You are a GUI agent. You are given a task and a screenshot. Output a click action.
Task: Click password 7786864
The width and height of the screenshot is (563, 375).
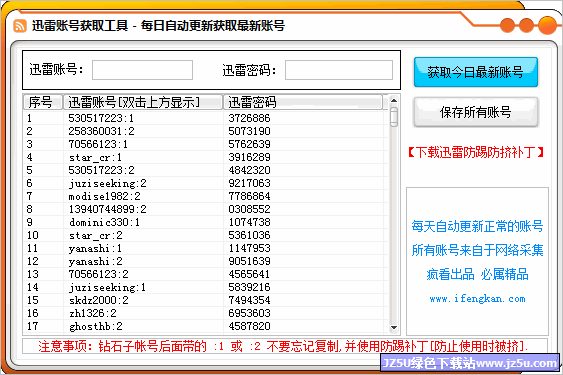[249, 196]
